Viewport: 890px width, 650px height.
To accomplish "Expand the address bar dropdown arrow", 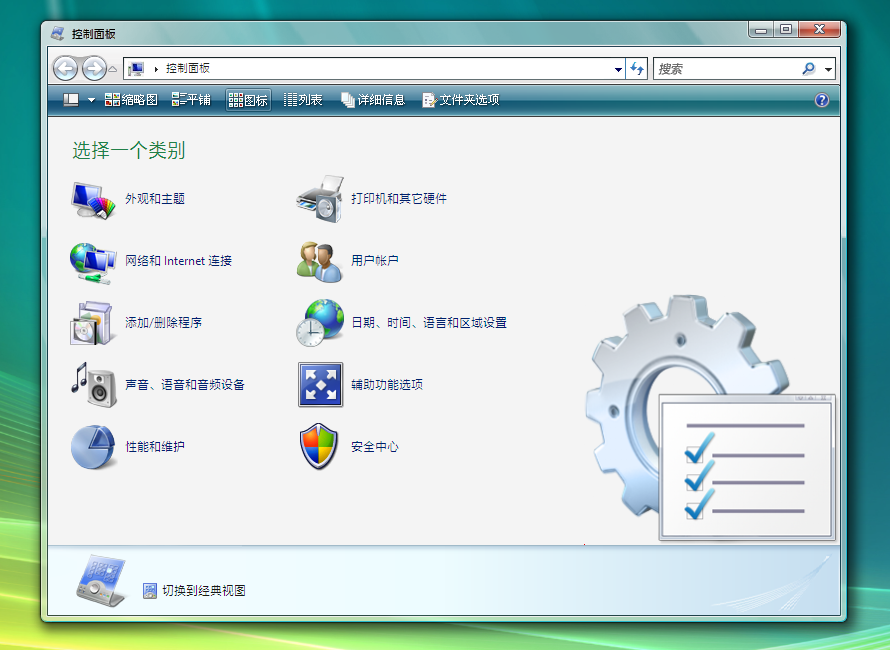I will point(618,69).
